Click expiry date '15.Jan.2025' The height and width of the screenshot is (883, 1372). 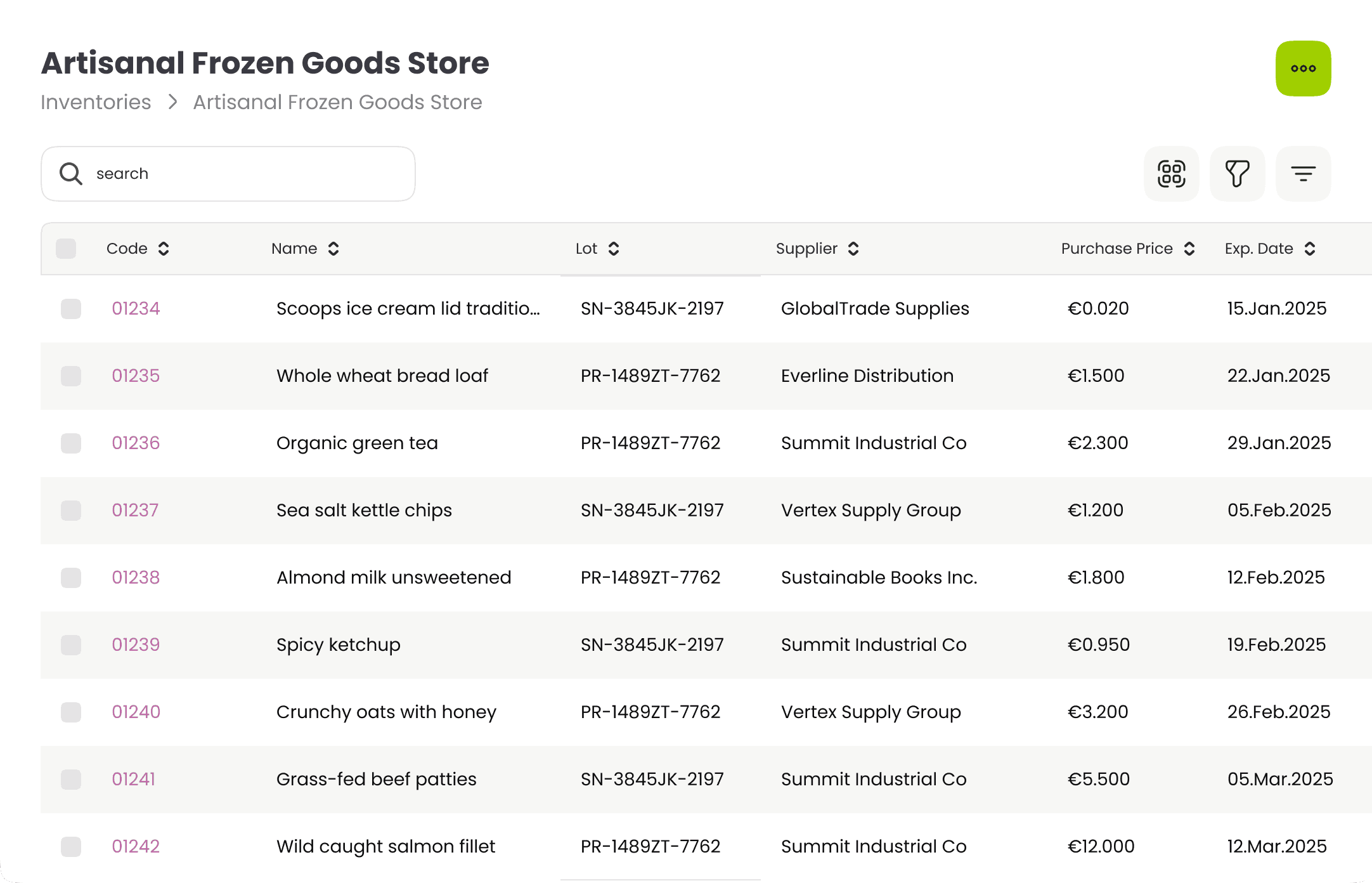1276,308
